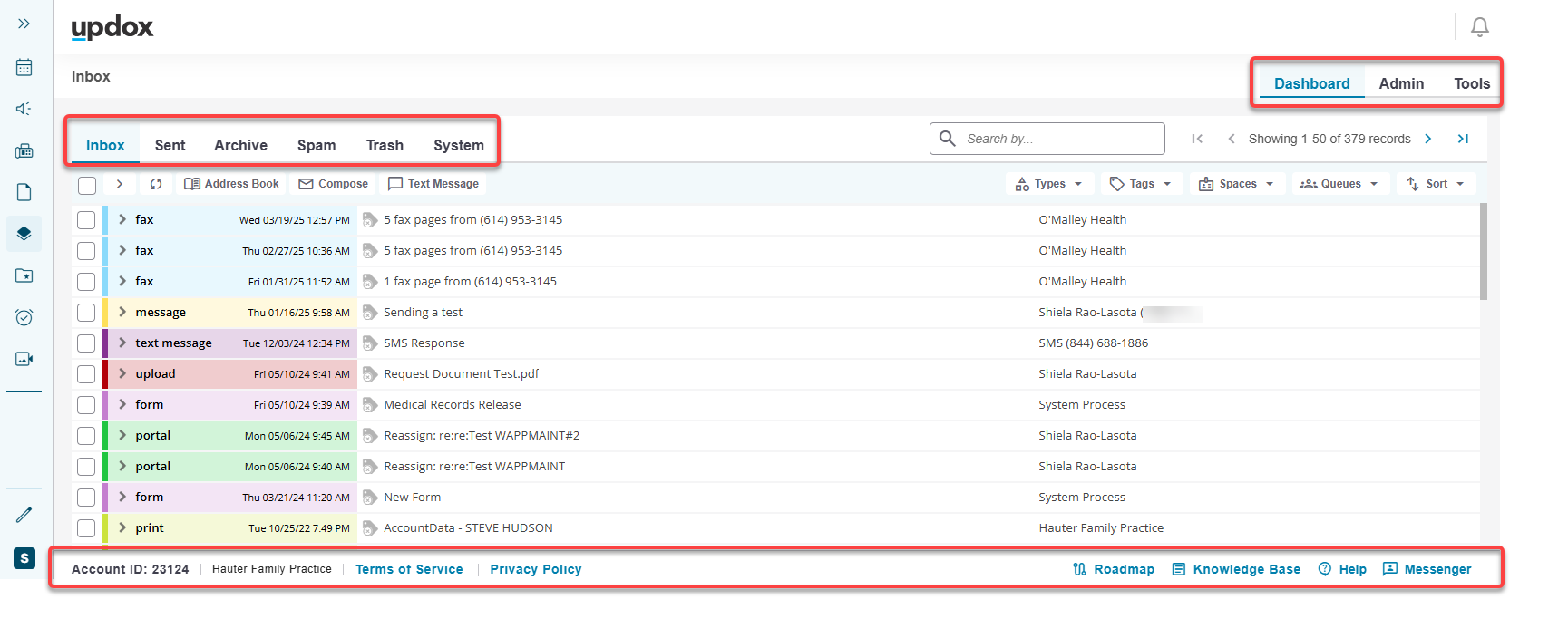Open the Sort dropdown
The image size is (1568, 628).
[1437, 184]
